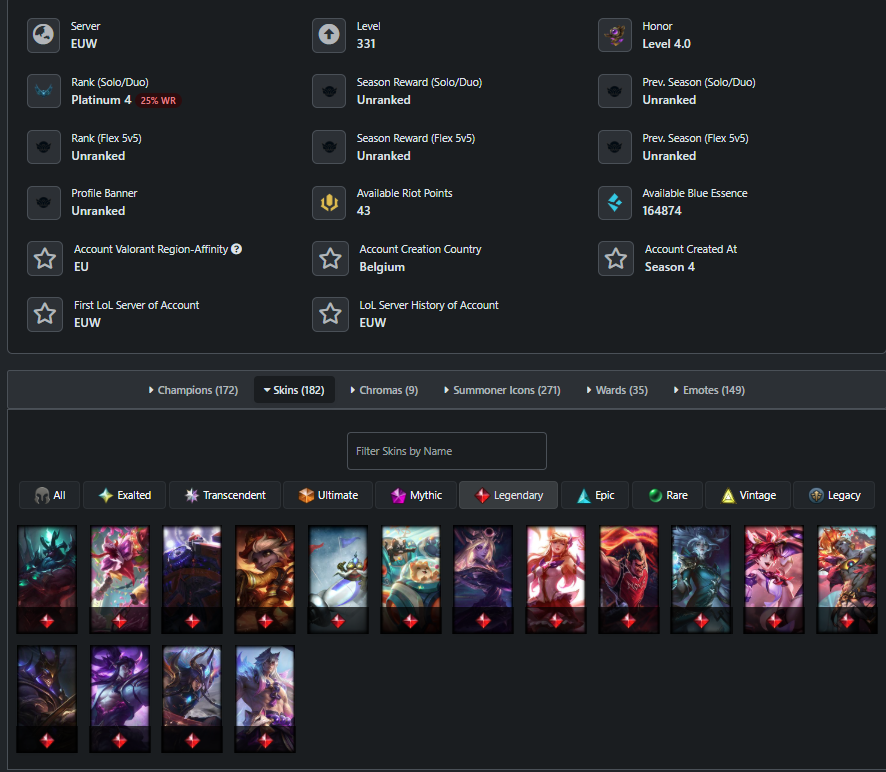Click the Valorant Region-Affinity star icon
Viewport: 886px width, 772px height.
(45, 258)
